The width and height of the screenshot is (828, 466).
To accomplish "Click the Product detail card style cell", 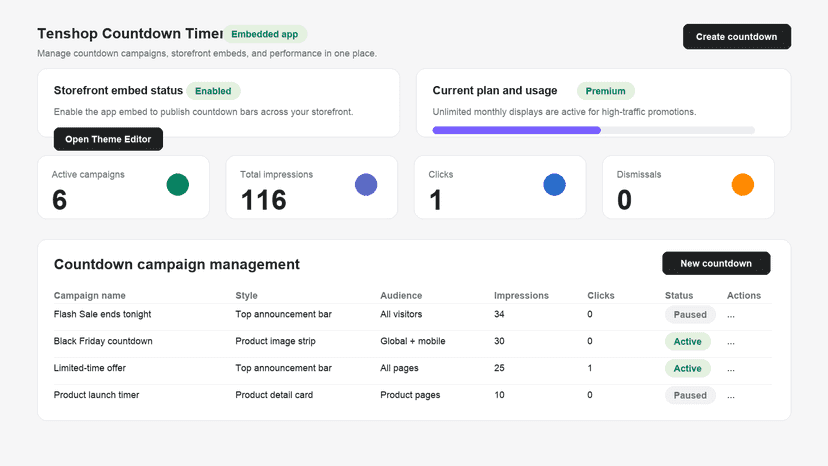I will (274, 395).
